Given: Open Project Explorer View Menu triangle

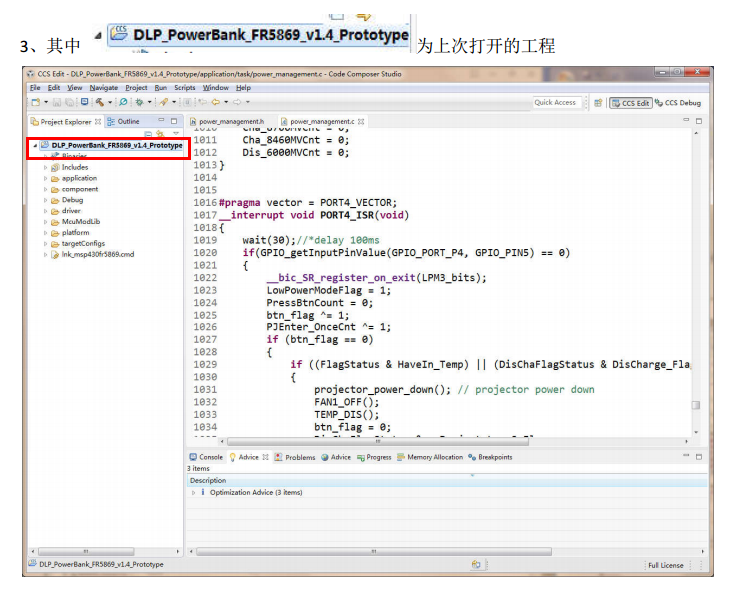Looking at the screenshot, I should pos(176,134).
